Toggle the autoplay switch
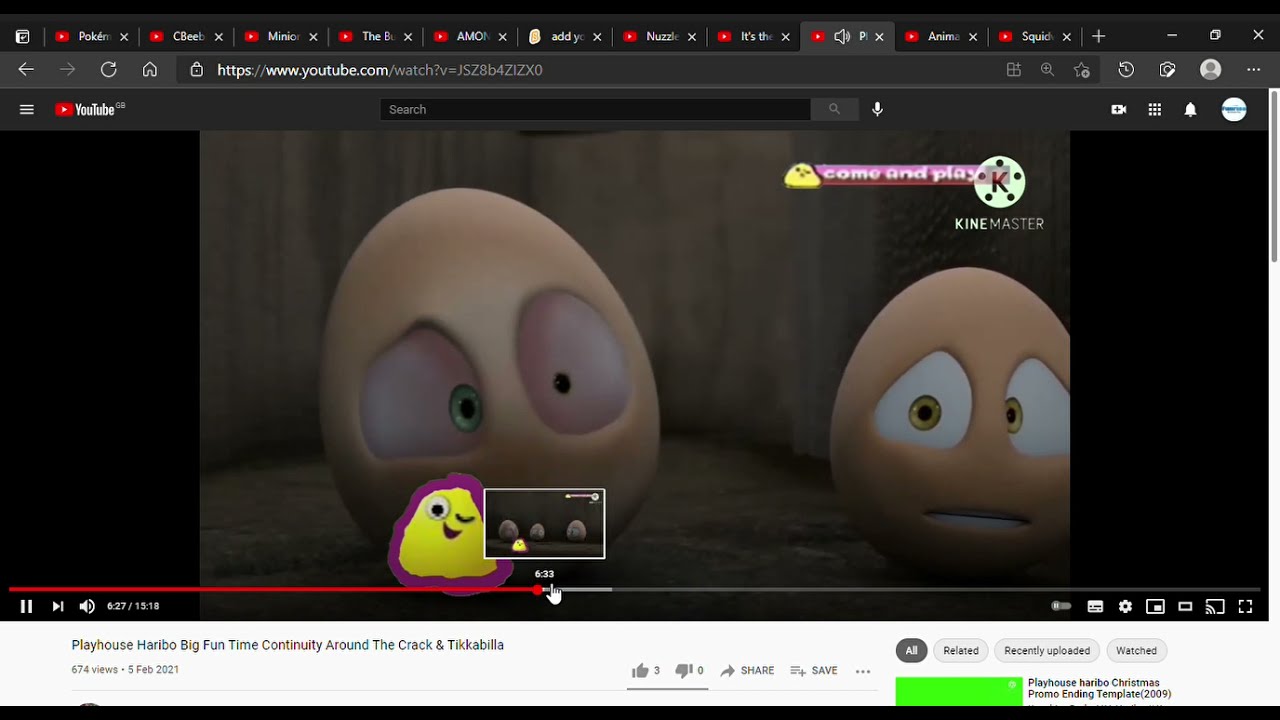Image resolution: width=1280 pixels, height=720 pixels. click(1061, 606)
